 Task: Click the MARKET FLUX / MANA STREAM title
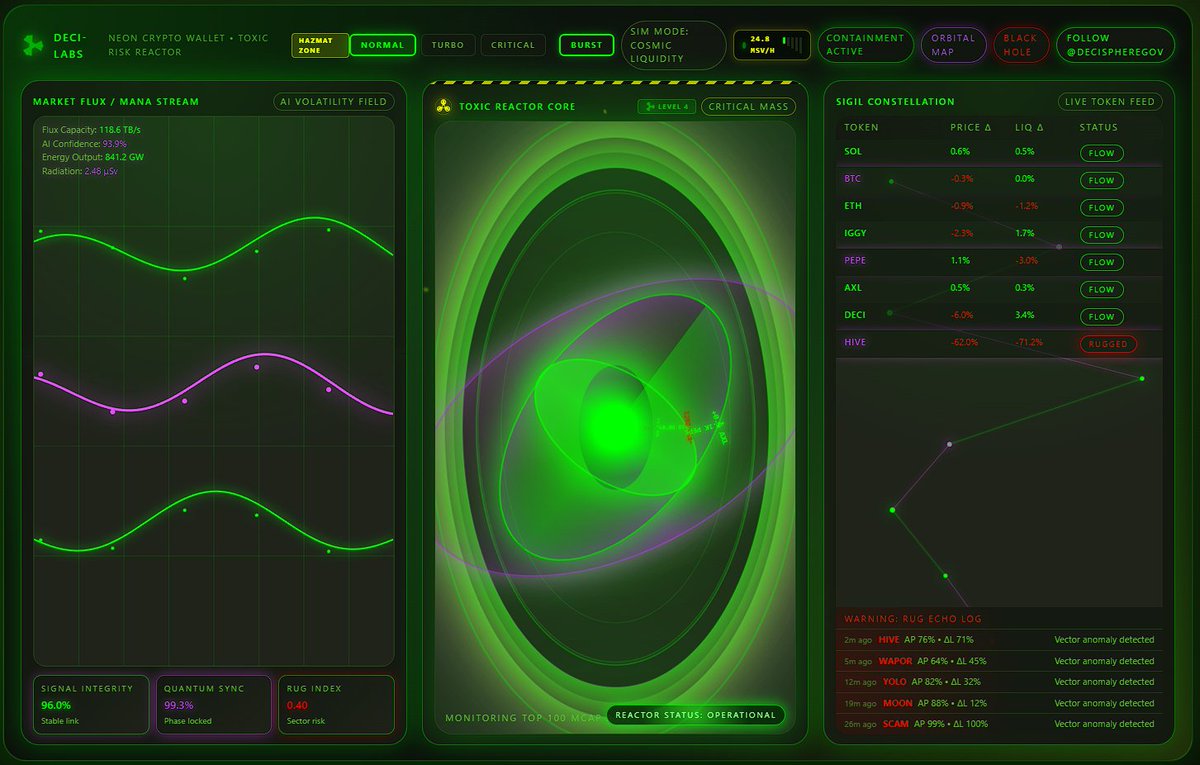click(x=116, y=101)
